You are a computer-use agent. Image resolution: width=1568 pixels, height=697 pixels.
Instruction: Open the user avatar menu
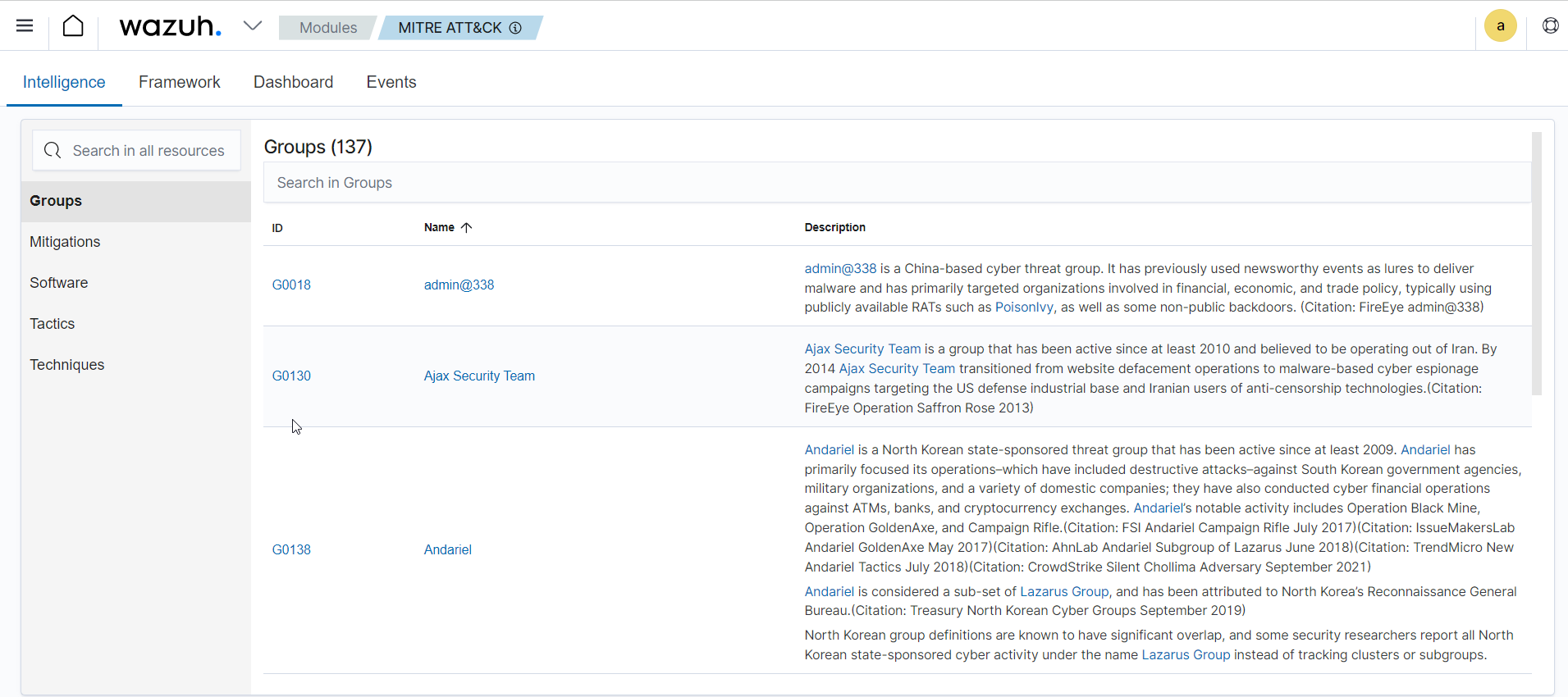[x=1500, y=26]
